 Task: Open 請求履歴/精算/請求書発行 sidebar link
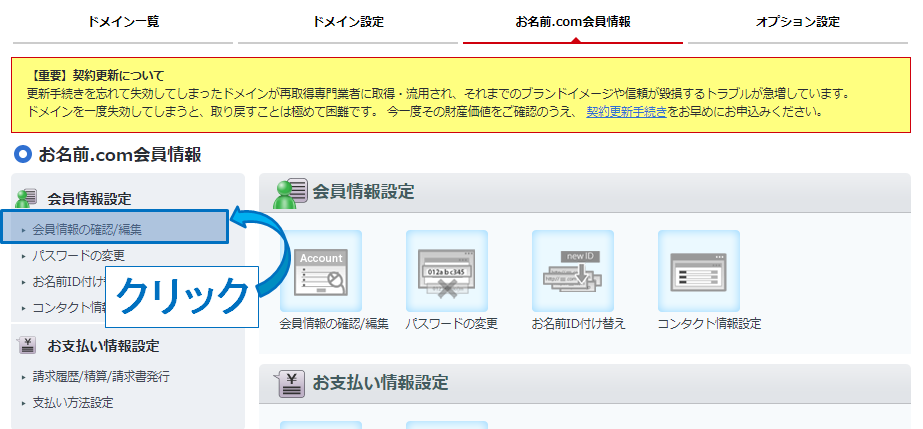pyautogui.click(x=101, y=377)
